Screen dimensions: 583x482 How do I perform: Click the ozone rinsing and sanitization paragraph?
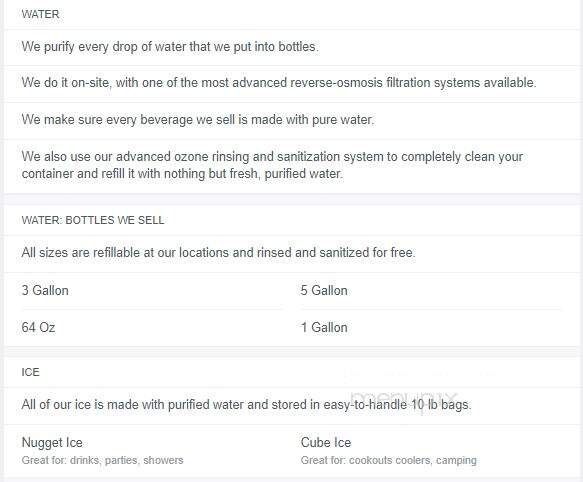click(x=272, y=165)
